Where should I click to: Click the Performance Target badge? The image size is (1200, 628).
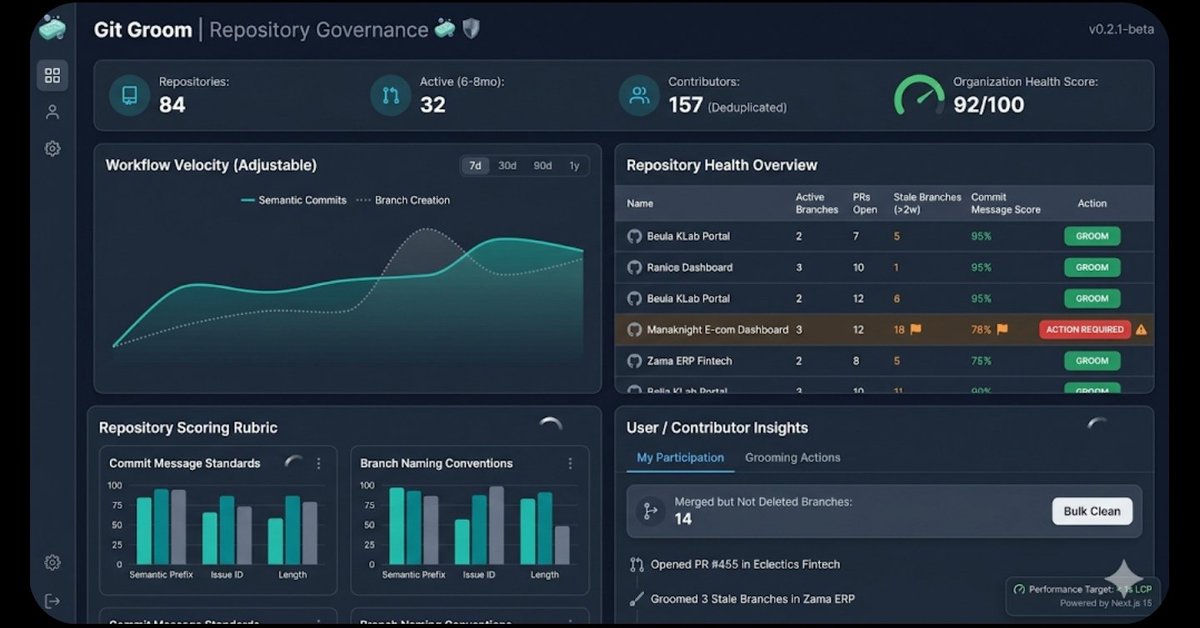[x=1082, y=596]
